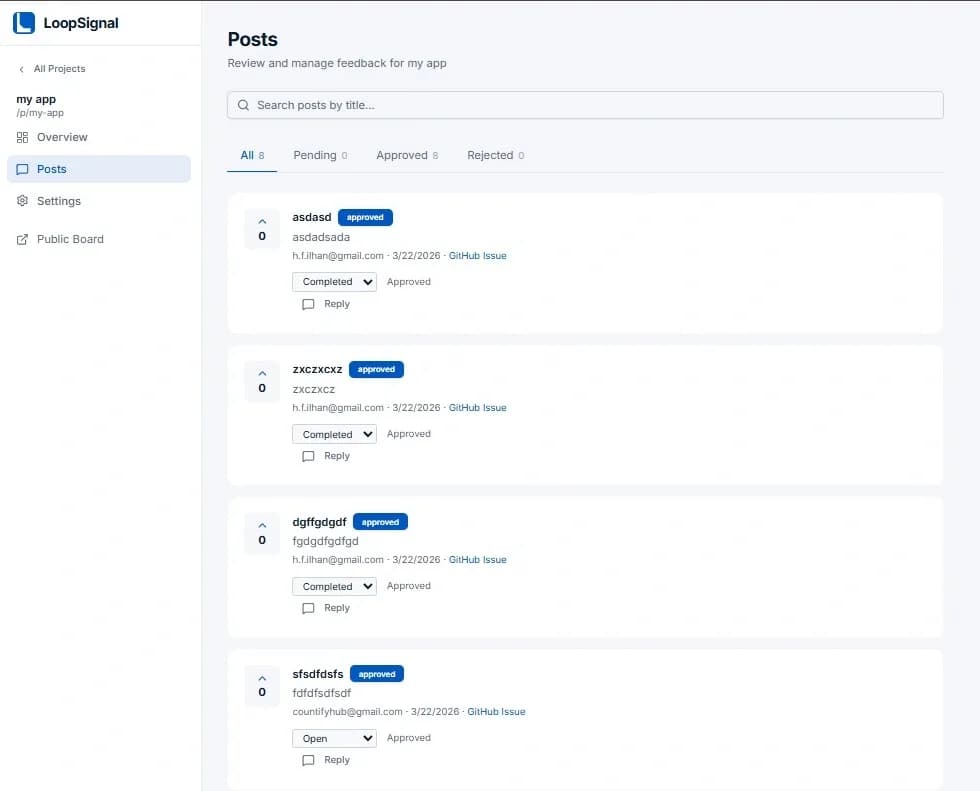Click reply bubble icon on asdasd post
Viewport: 980px width, 791px height.
tap(308, 304)
